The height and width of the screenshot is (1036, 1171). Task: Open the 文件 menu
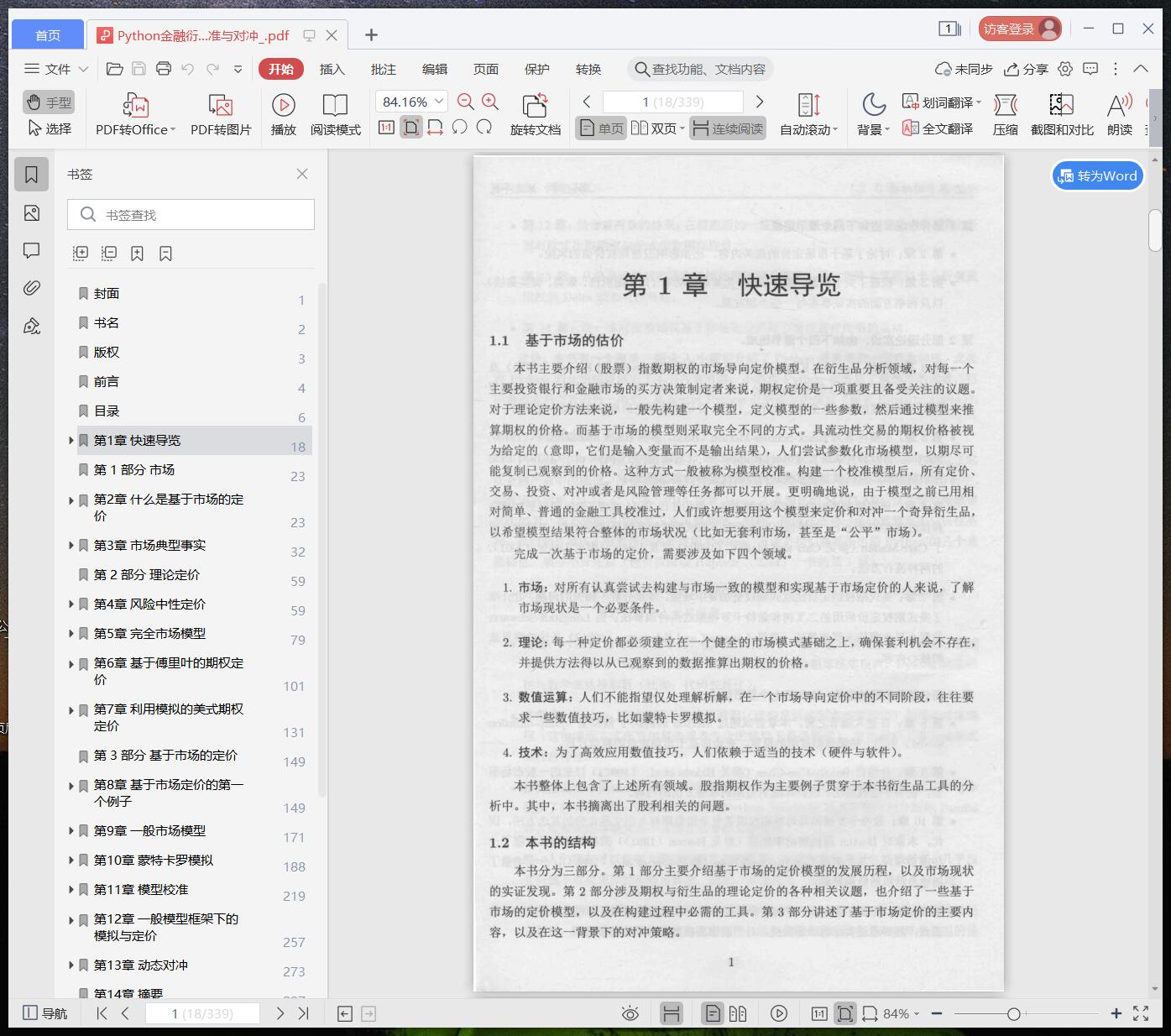tap(56, 69)
